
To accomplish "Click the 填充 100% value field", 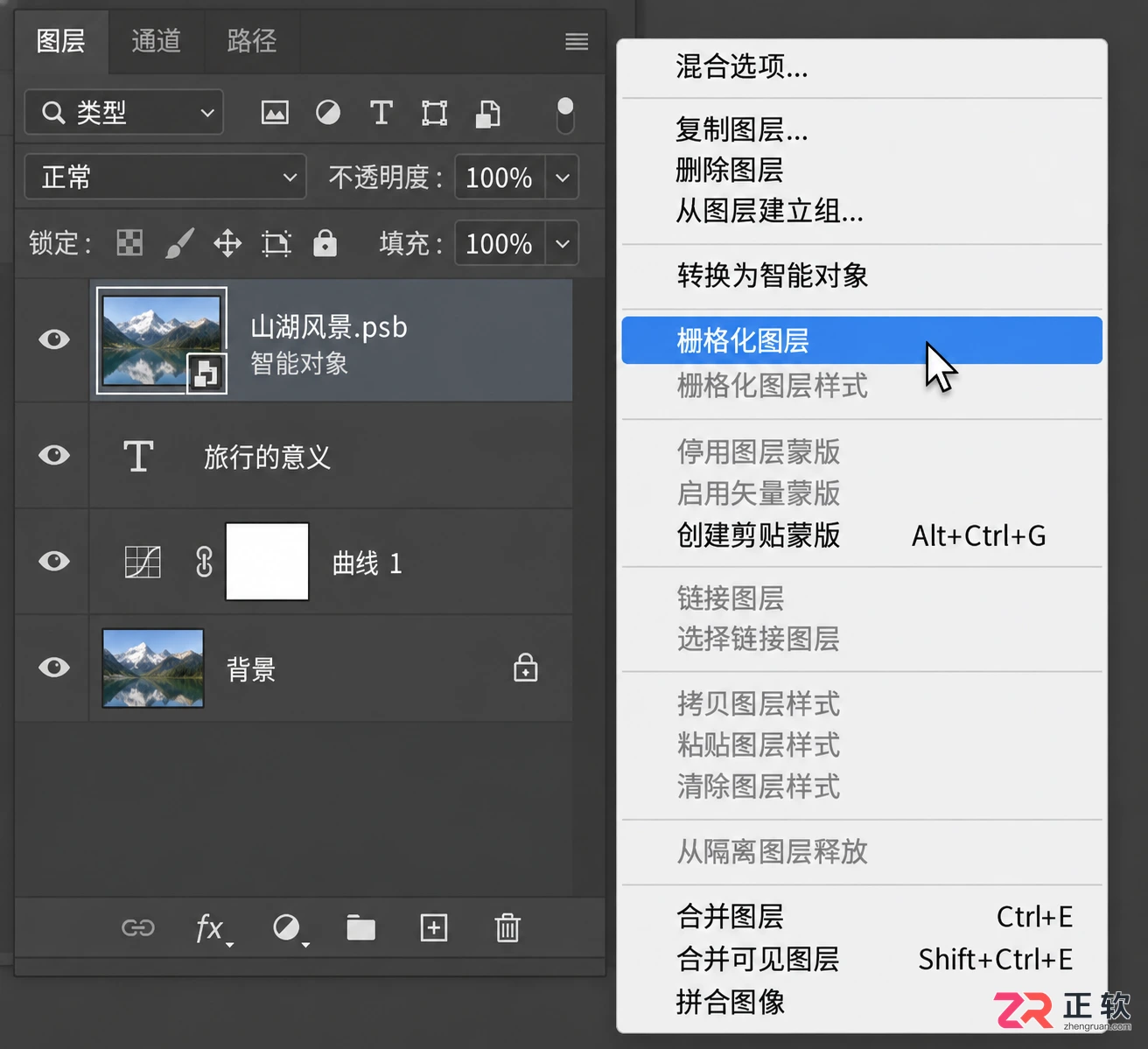I will pos(500,243).
